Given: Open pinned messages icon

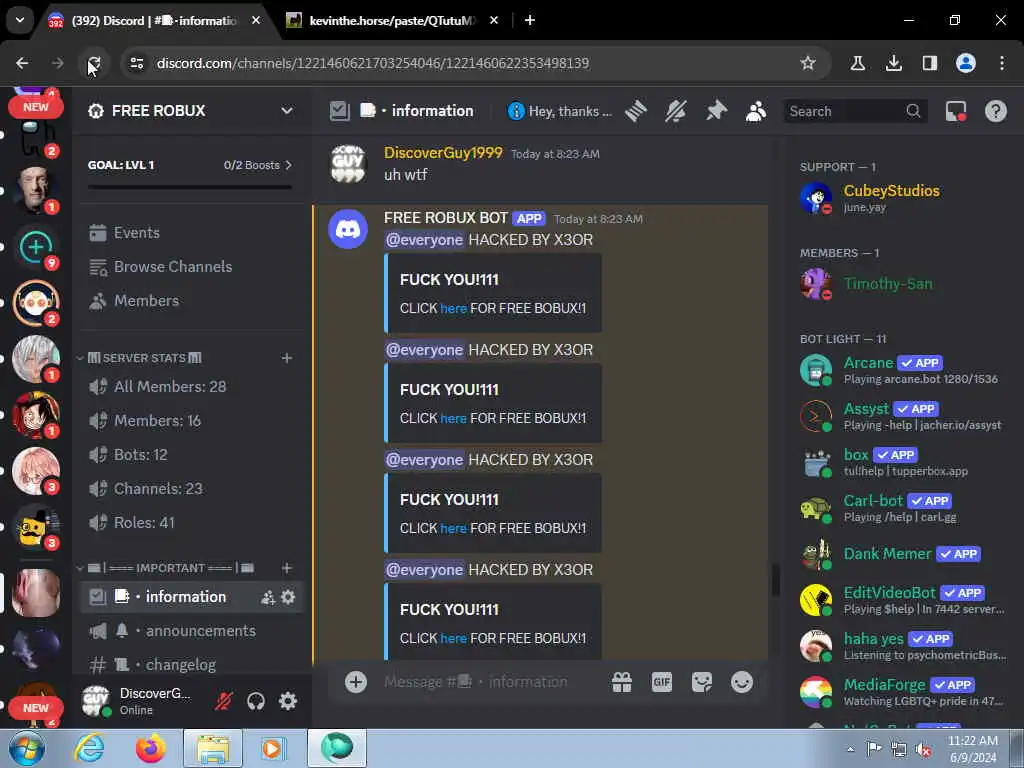Looking at the screenshot, I should coord(716,111).
